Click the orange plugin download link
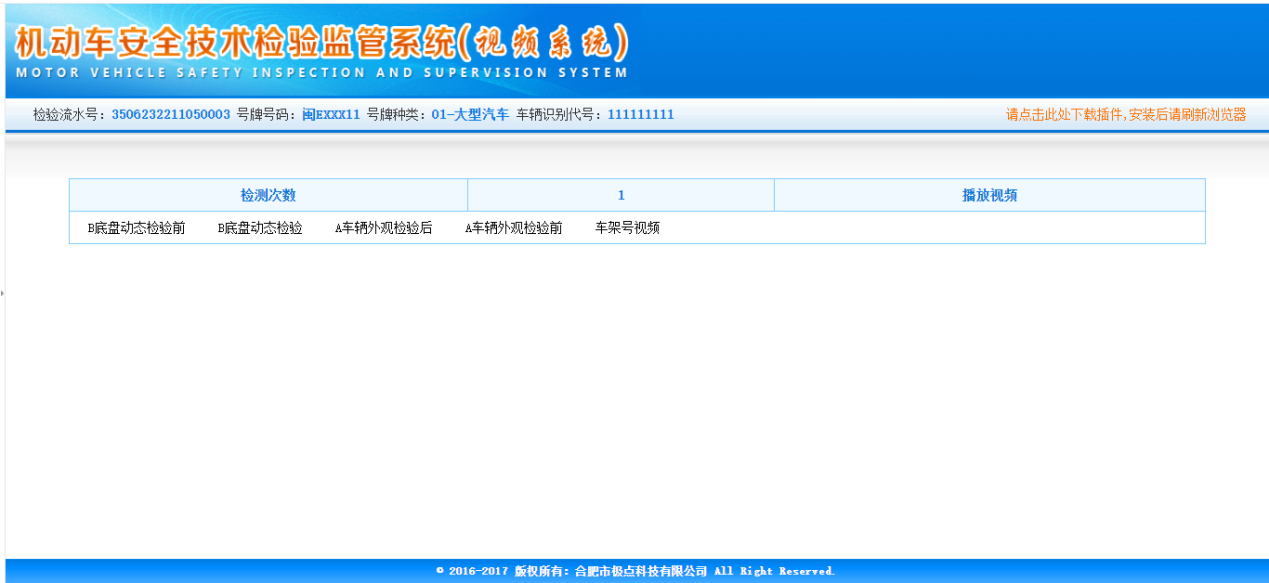Viewport: 1269px width, 583px height. (x=1126, y=115)
